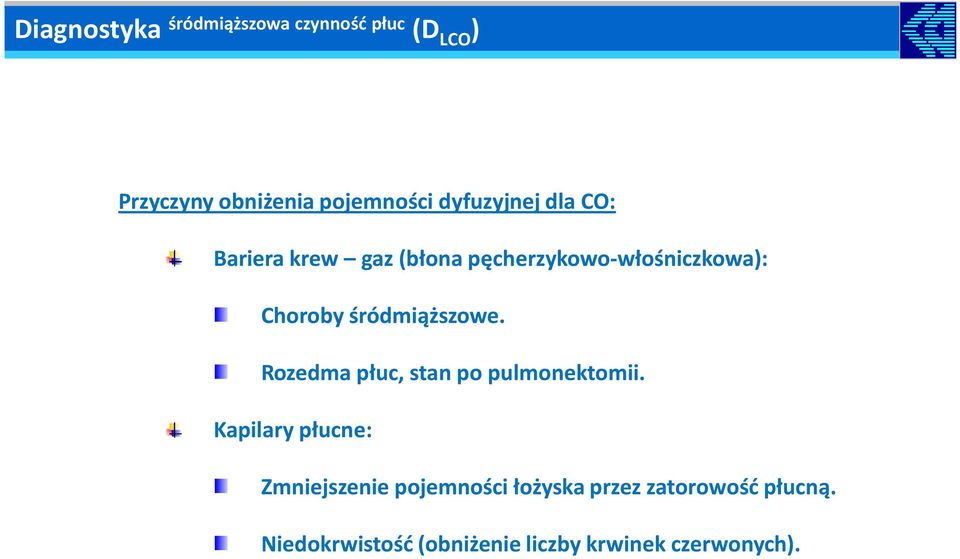This screenshot has height=559, width=960.
Task: Click the cross bullet beside 'Kapilary płucne:'
Action: [174, 430]
